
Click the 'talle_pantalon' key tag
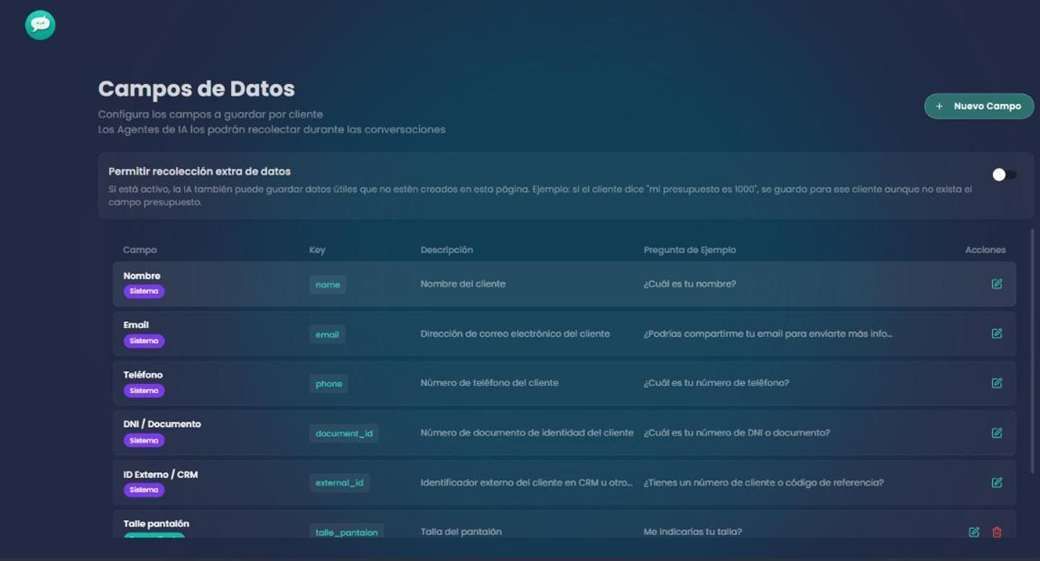(x=346, y=532)
